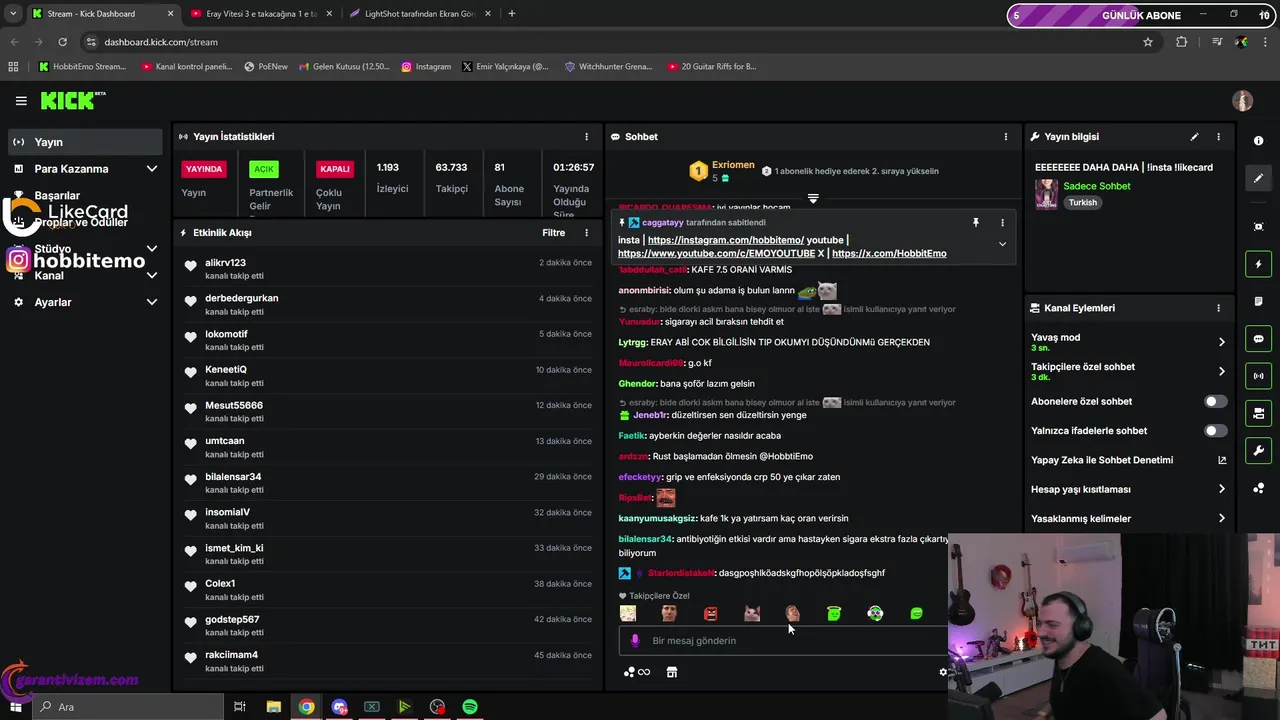The height and width of the screenshot is (720, 1280).
Task: Click the chat input Bir mesaj gönderin
Action: (783, 641)
